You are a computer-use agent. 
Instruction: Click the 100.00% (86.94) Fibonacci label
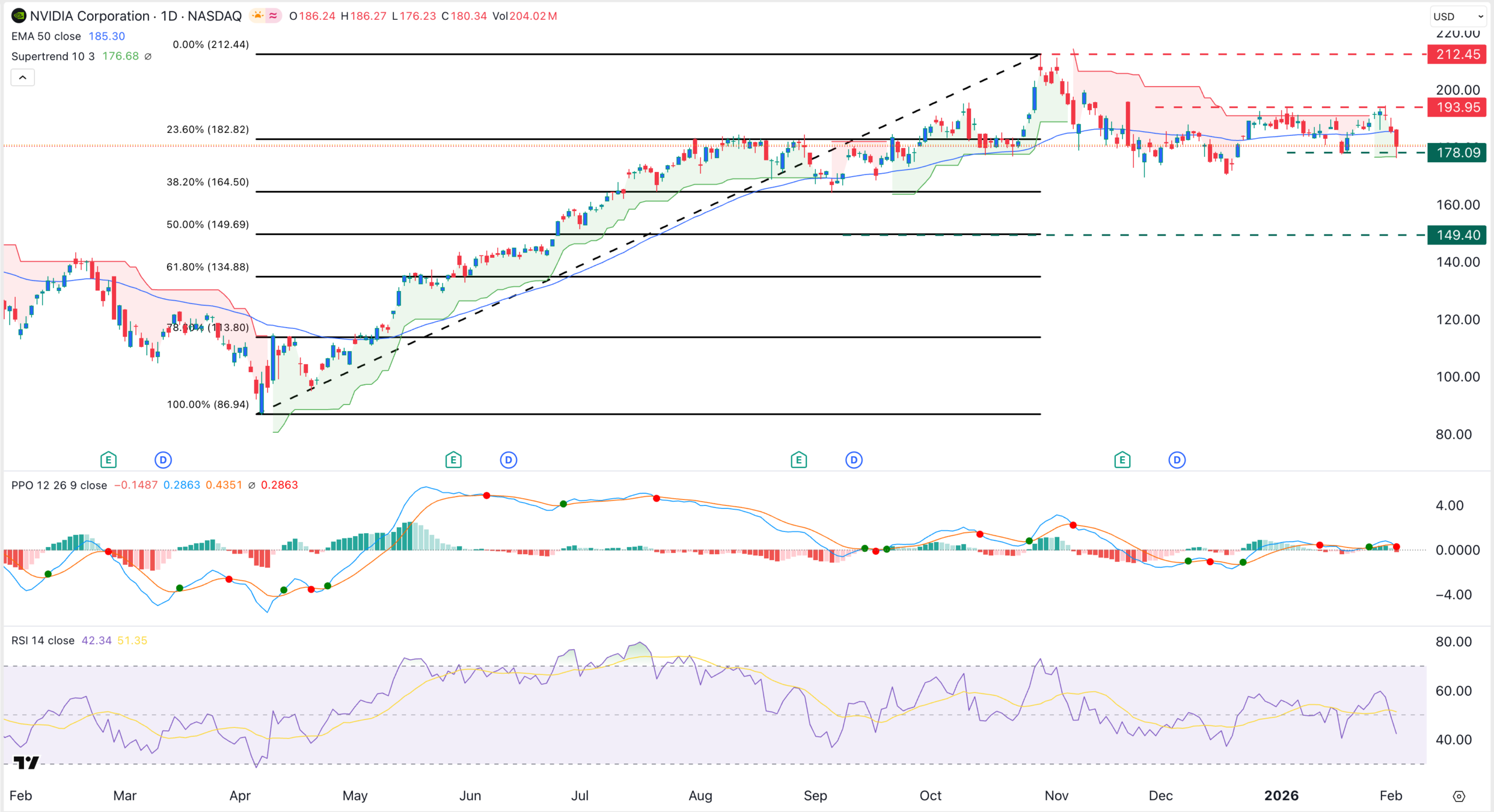(208, 404)
